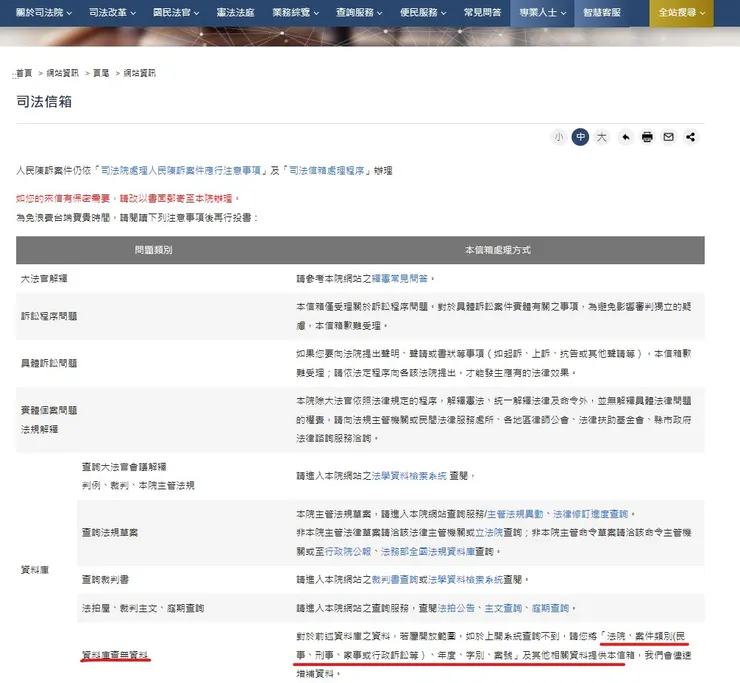Open the 主管法規異動 link
The height and width of the screenshot is (683, 740).
[x=515, y=514]
